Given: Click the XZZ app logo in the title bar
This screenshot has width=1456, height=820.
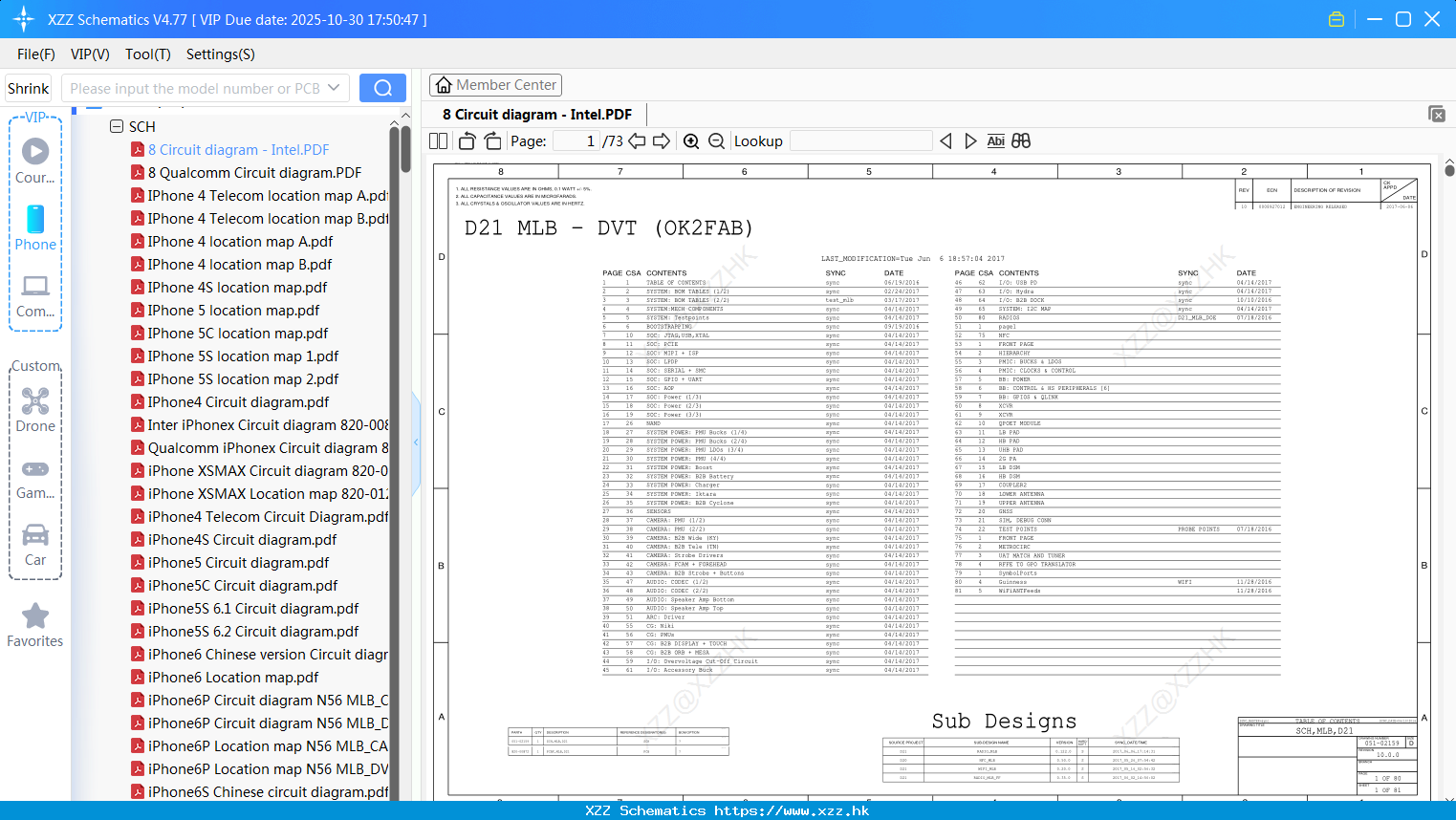Looking at the screenshot, I should (24, 19).
